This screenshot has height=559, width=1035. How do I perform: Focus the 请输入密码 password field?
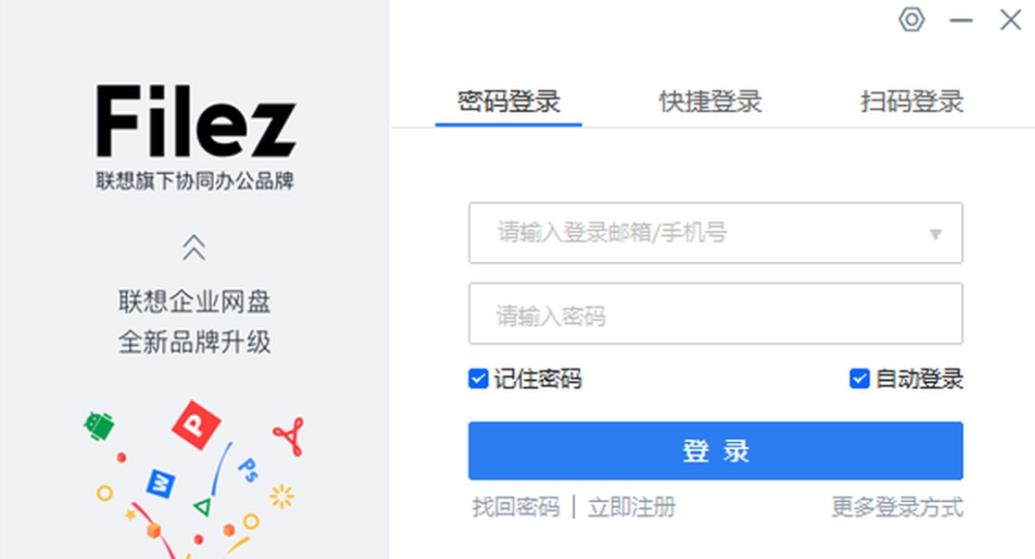tap(715, 316)
